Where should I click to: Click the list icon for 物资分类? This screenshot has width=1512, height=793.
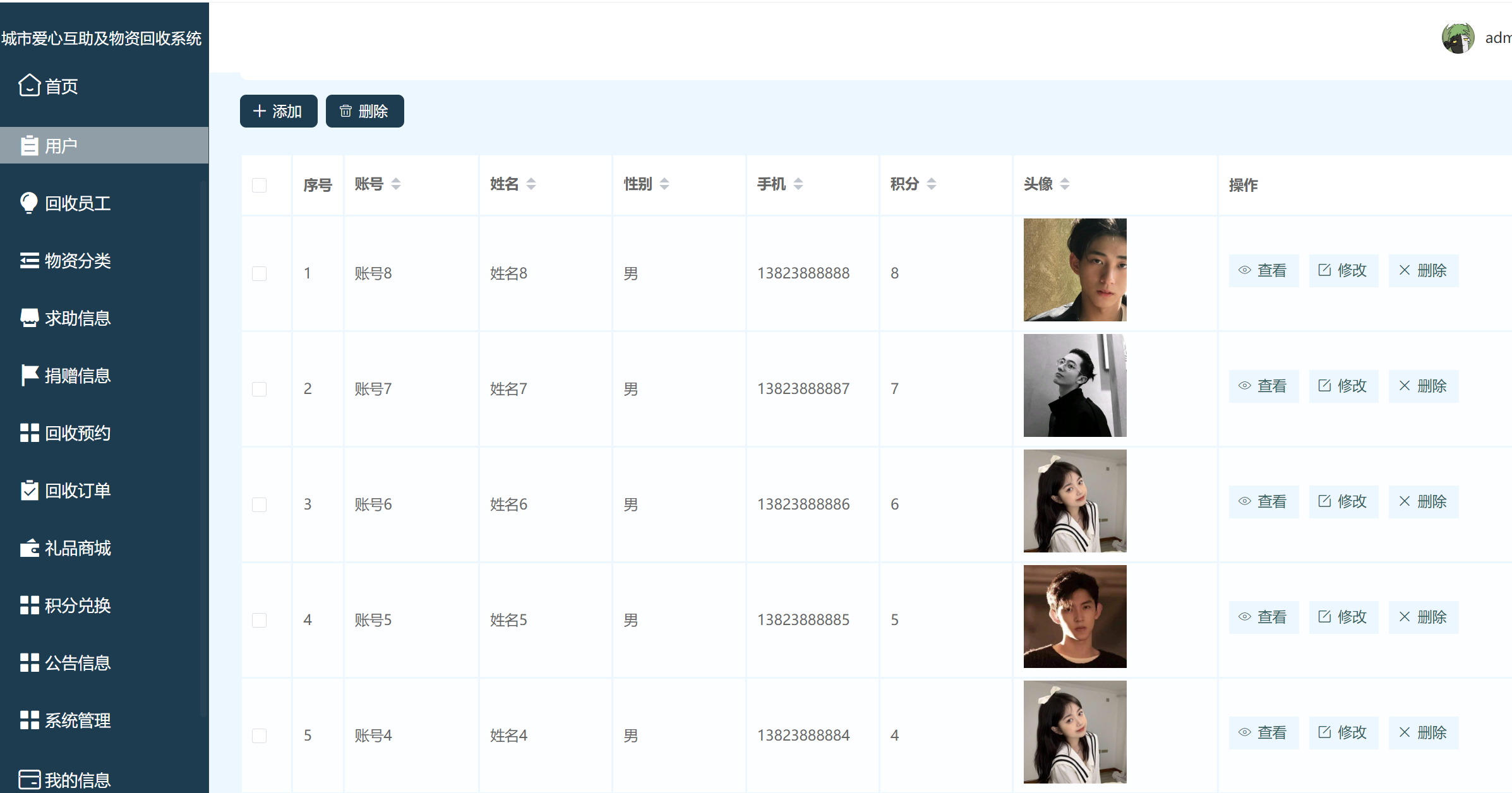coord(29,260)
